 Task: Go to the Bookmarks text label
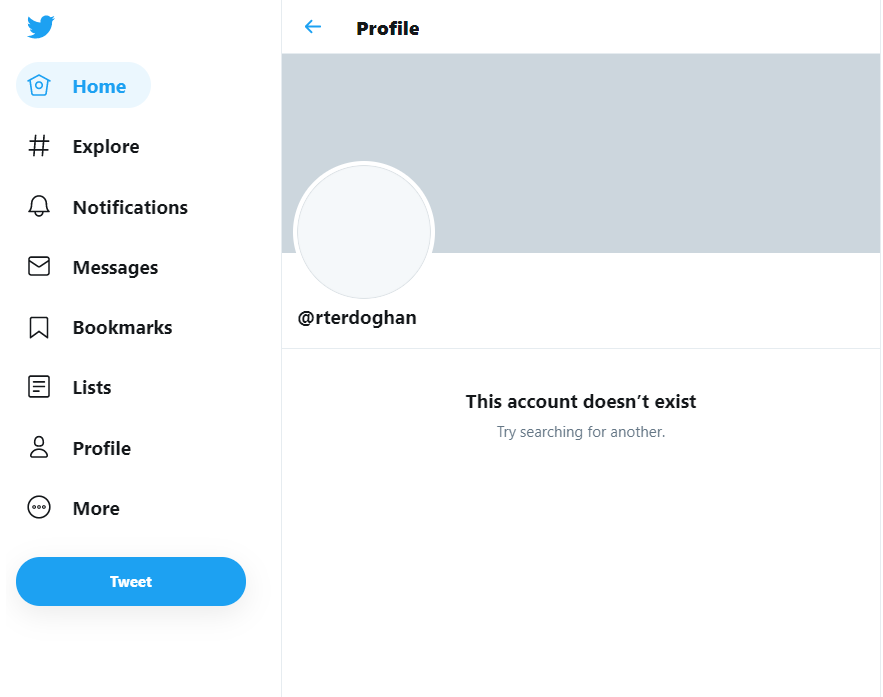pos(122,328)
